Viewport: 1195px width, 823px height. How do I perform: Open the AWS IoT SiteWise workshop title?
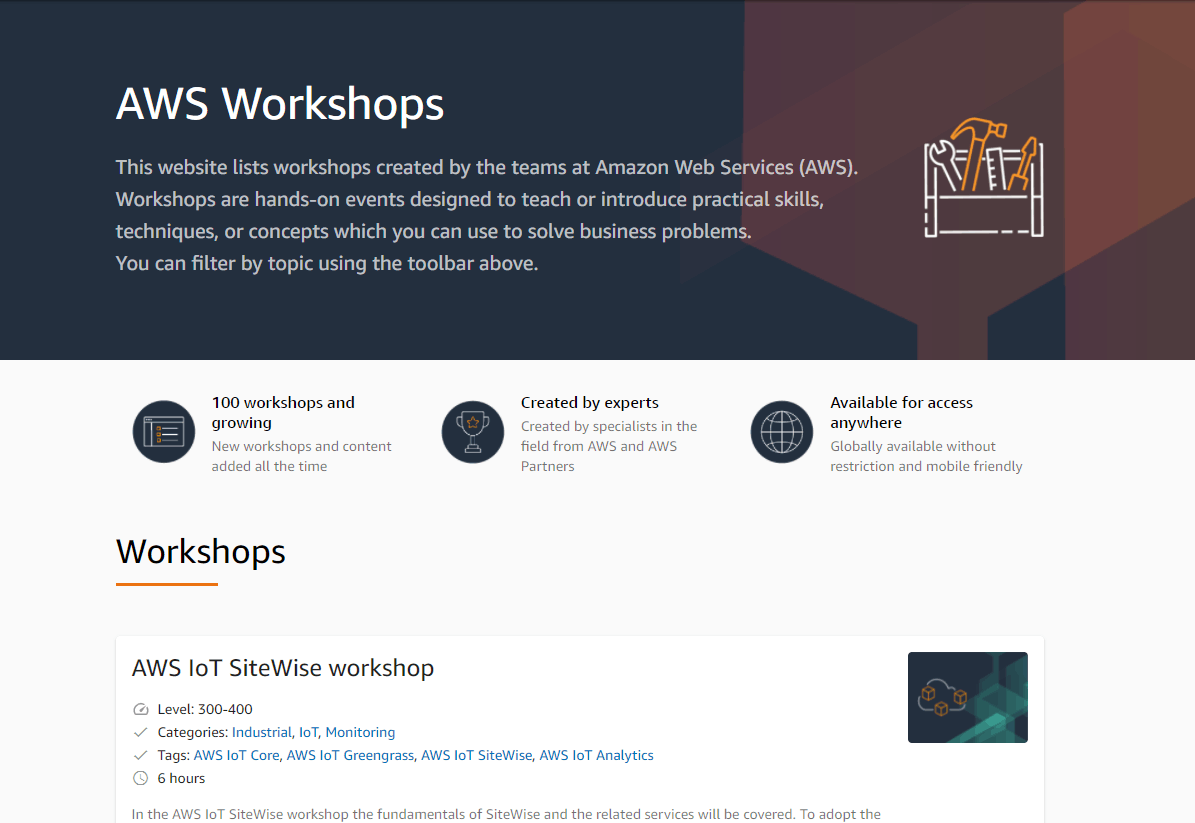(x=283, y=668)
